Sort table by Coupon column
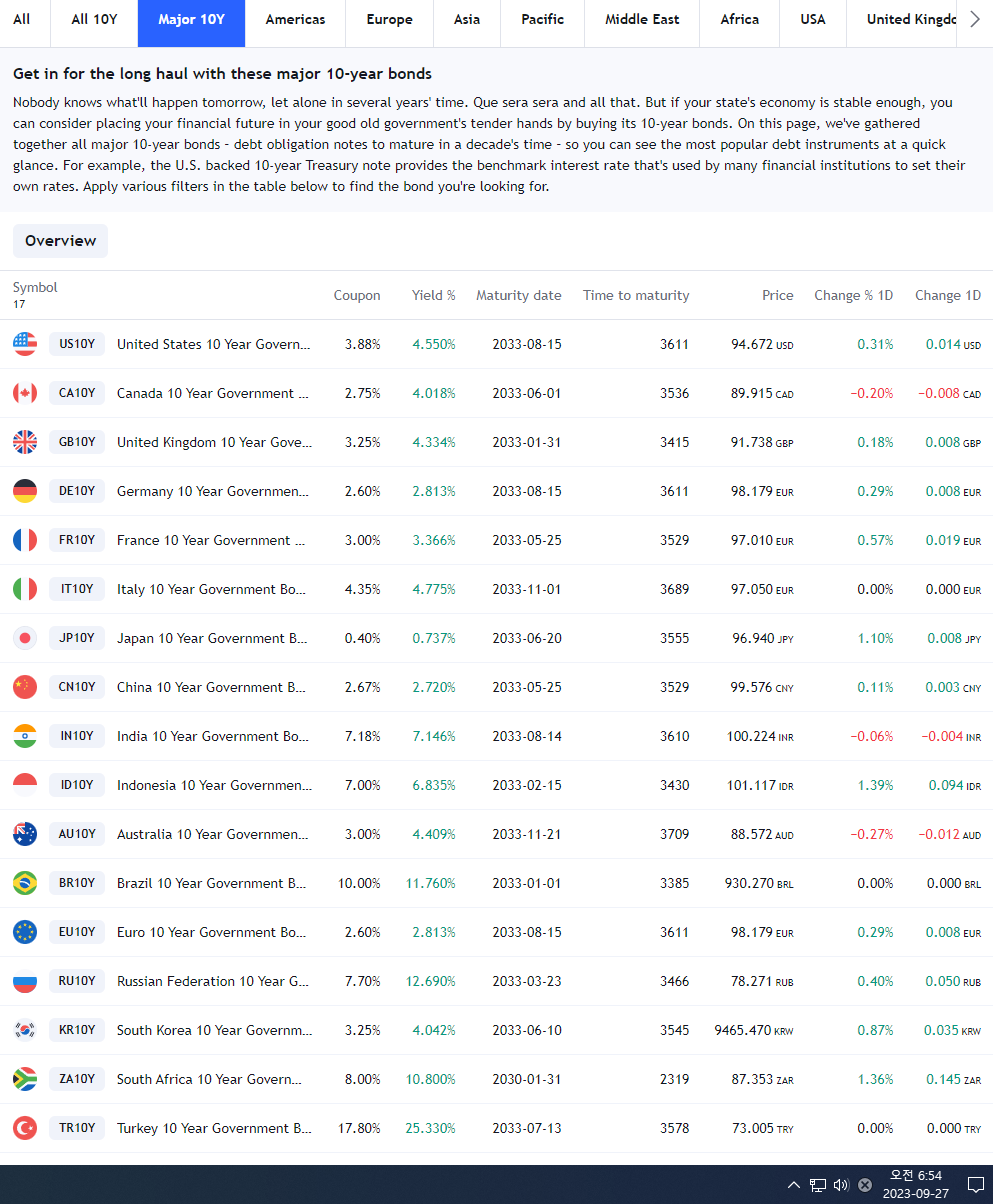This screenshot has height=1204, width=993. pyautogui.click(x=357, y=295)
